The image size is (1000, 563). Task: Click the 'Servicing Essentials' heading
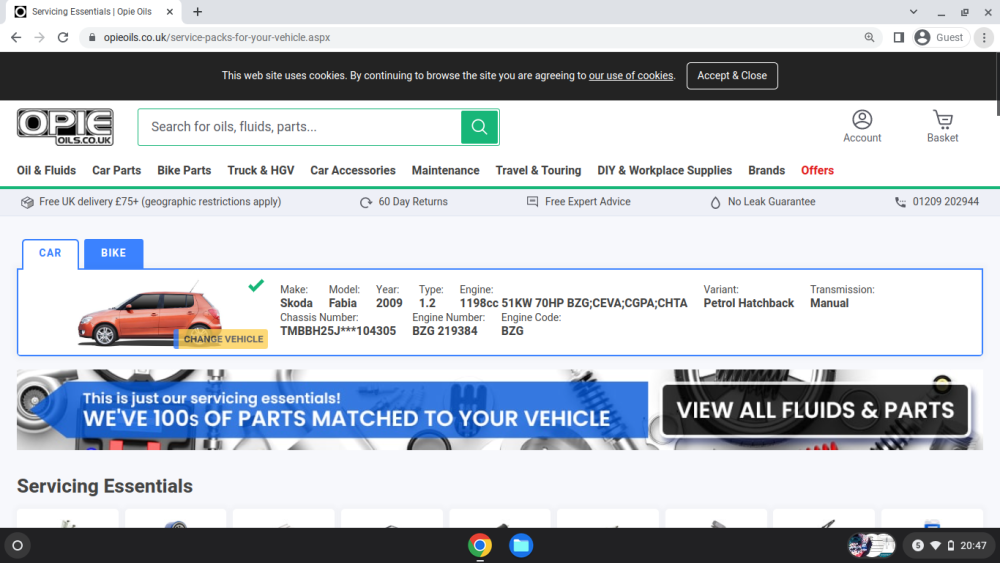[x=105, y=486]
